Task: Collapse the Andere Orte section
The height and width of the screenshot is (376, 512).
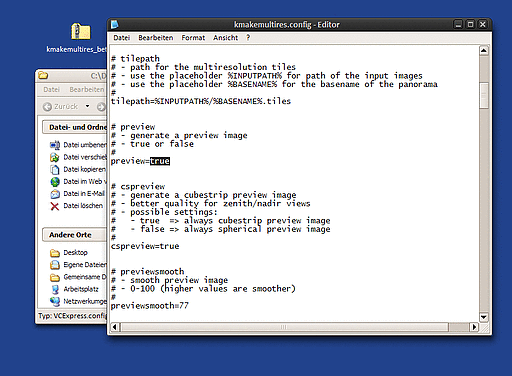Action: click(x=75, y=235)
